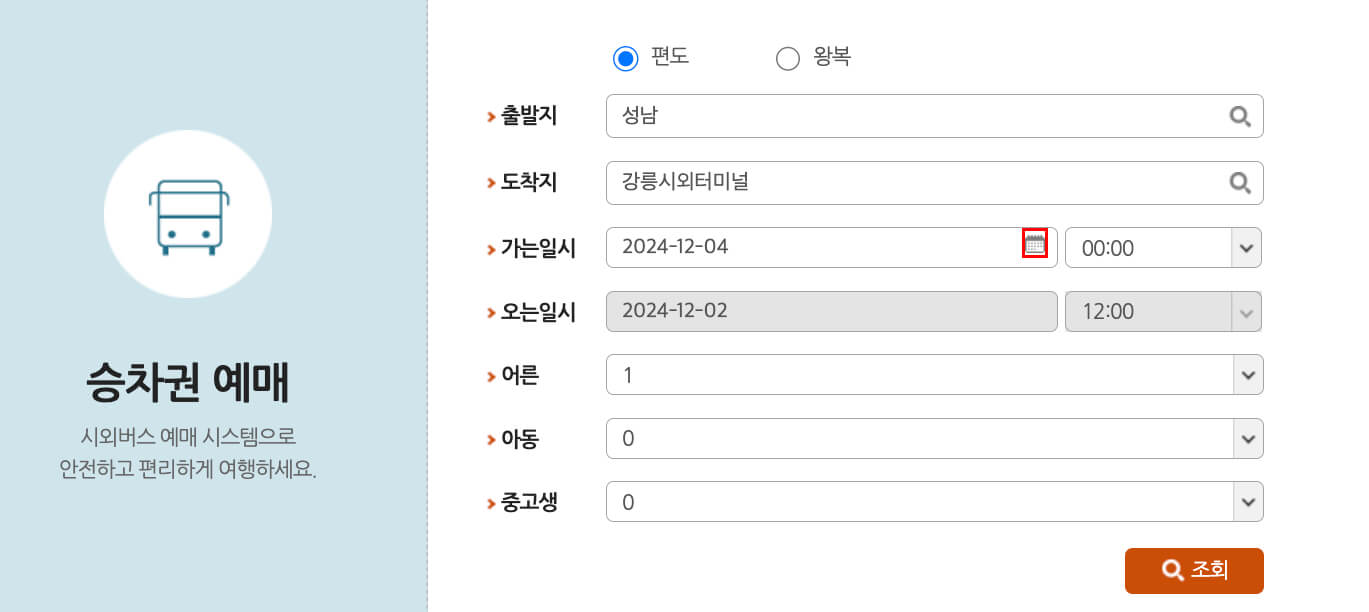The height and width of the screenshot is (612, 1369).
Task: Click the search magnifier in the 도착지 field
Action: tap(1240, 183)
